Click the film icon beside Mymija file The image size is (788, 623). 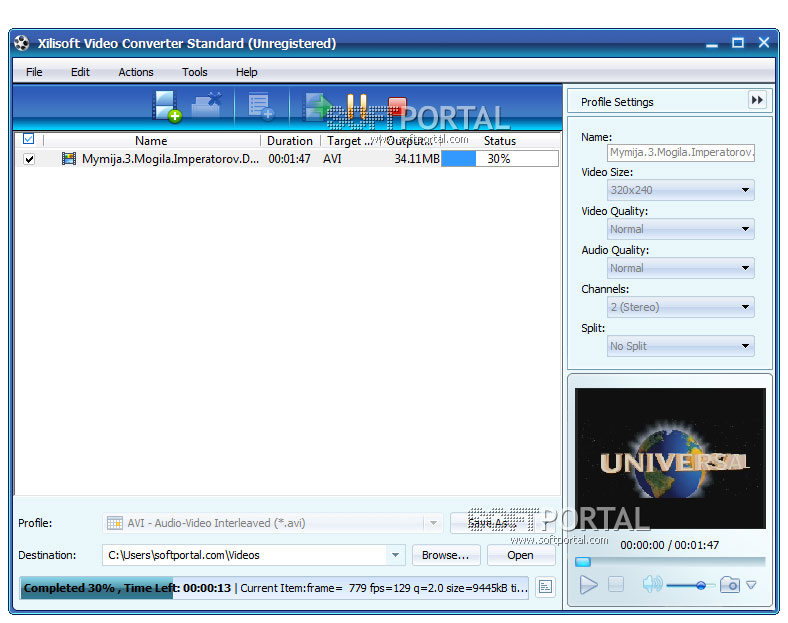[x=69, y=159]
